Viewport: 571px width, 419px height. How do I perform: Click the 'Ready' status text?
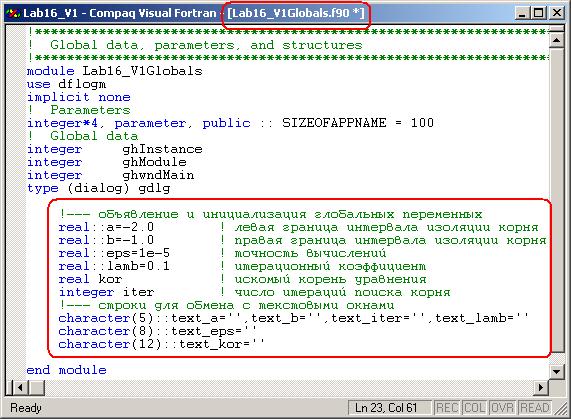pos(26,408)
